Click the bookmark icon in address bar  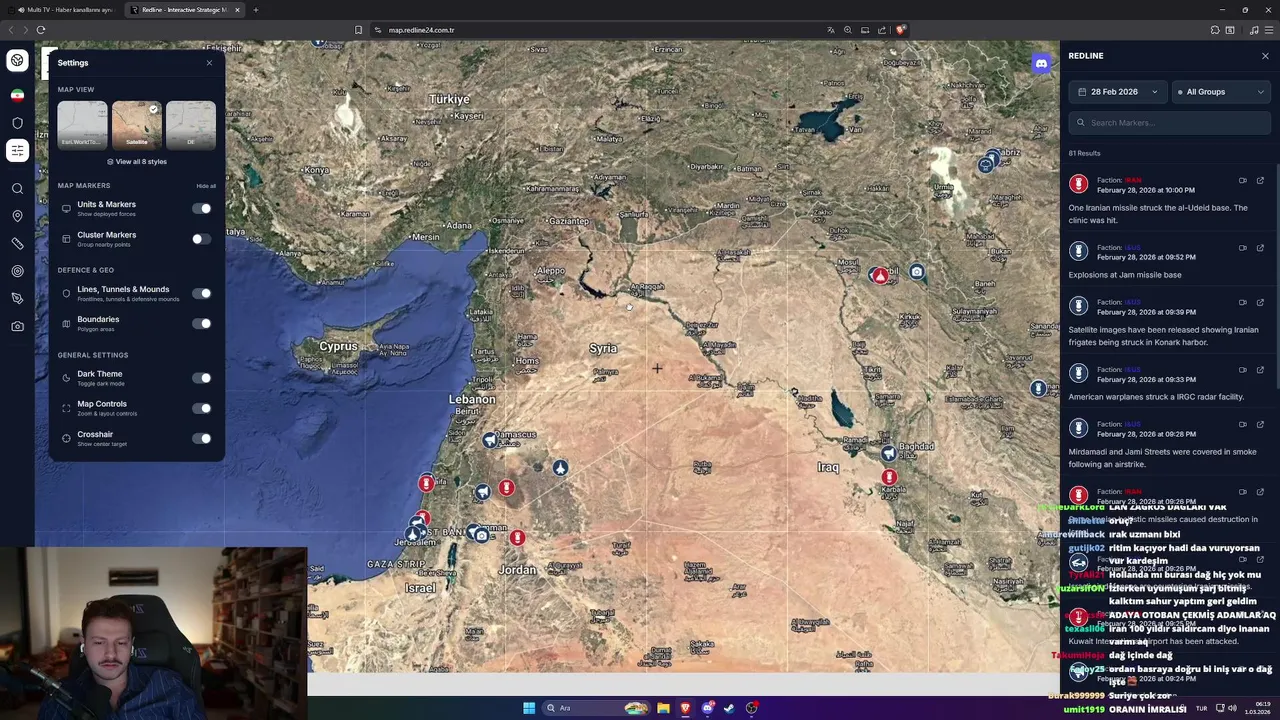(x=358, y=30)
